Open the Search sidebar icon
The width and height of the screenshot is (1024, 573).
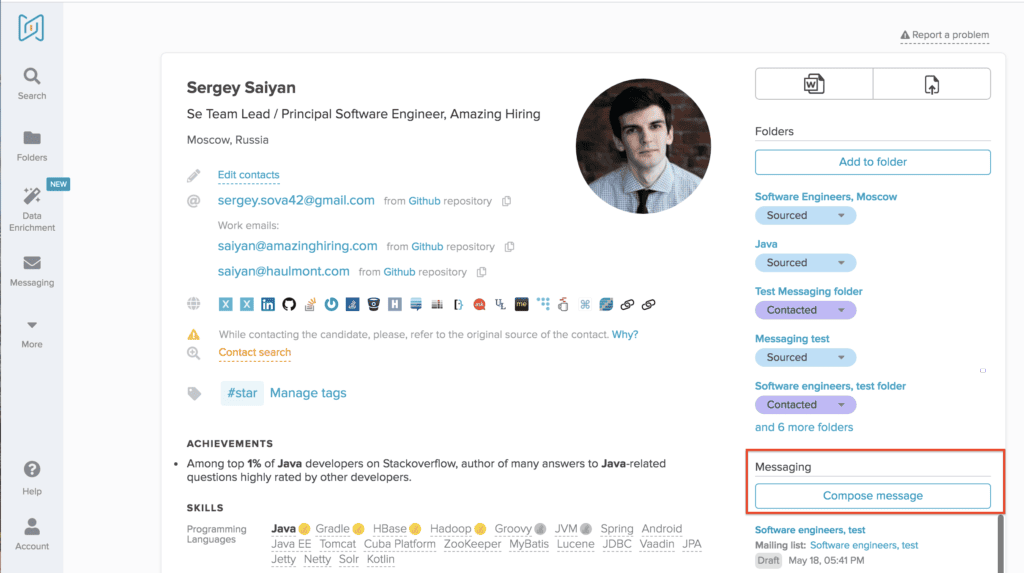coord(31,84)
